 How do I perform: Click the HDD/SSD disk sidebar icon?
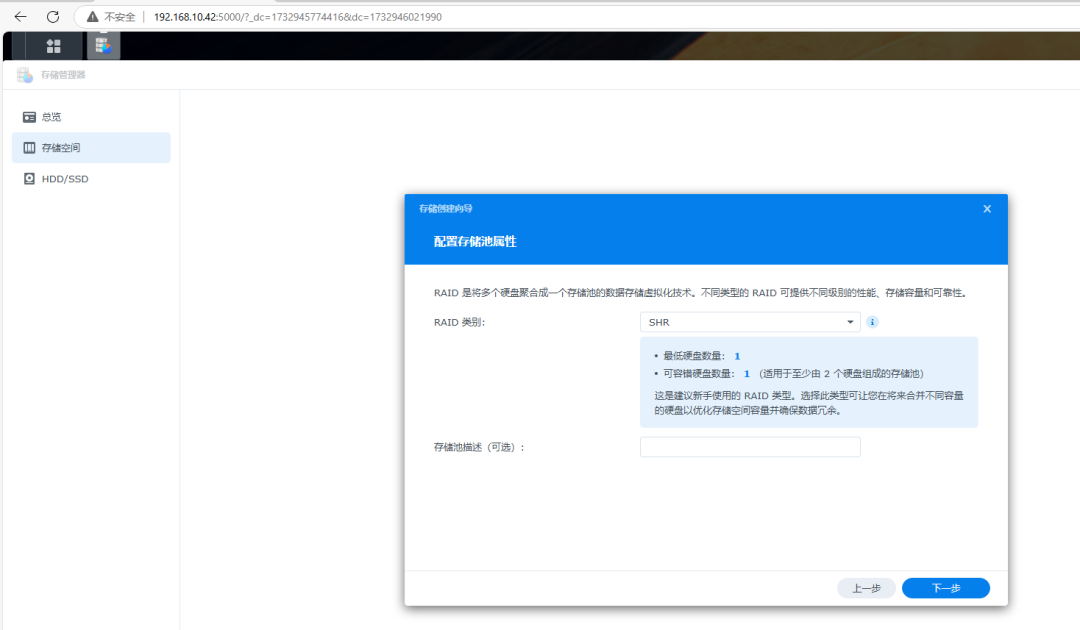coord(29,179)
